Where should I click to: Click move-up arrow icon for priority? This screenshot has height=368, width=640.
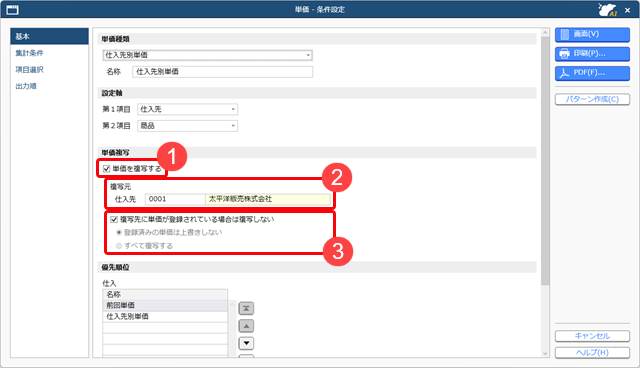tap(246, 326)
